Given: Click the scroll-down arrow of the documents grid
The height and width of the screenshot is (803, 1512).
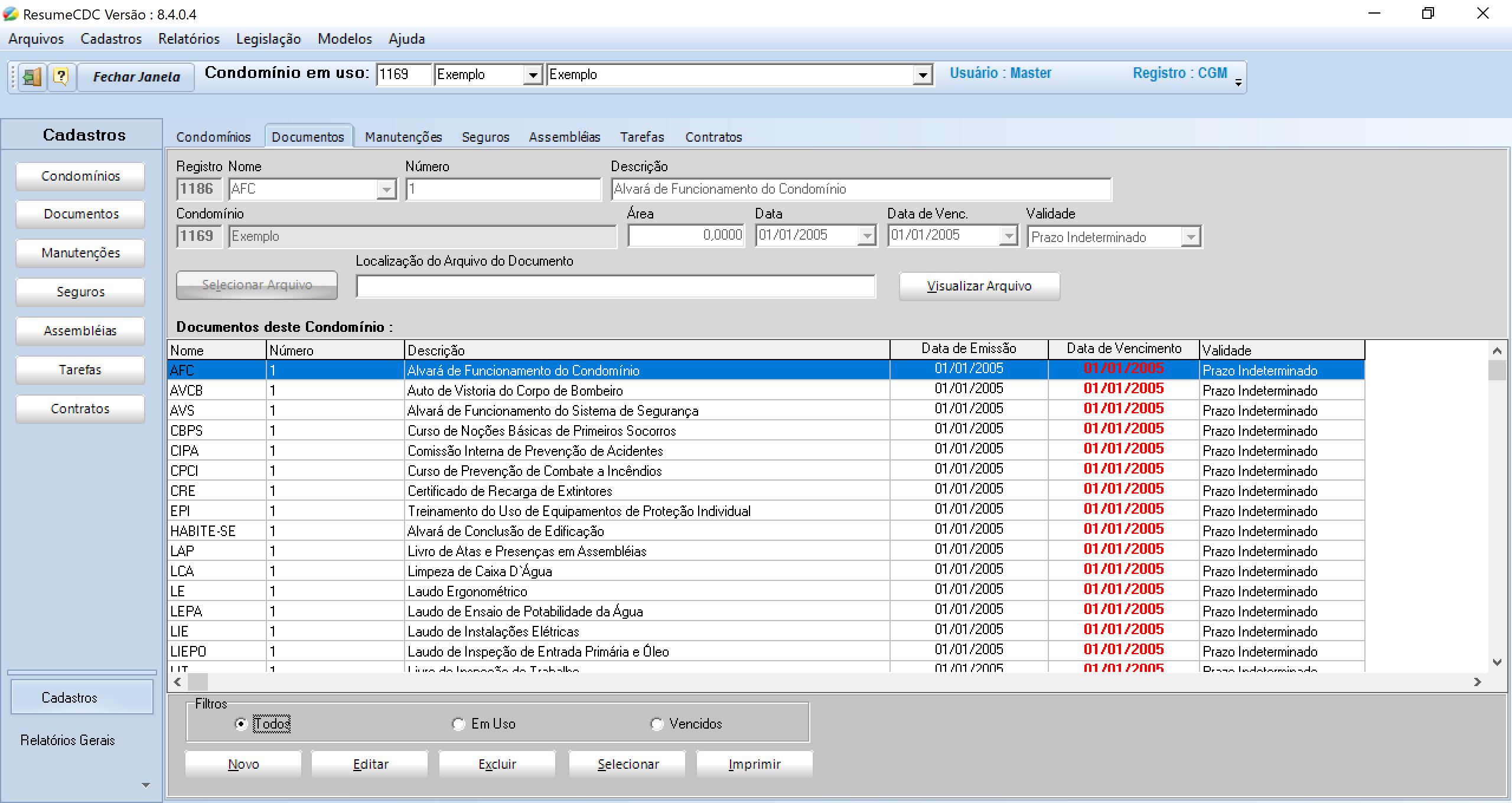Looking at the screenshot, I should click(1497, 662).
